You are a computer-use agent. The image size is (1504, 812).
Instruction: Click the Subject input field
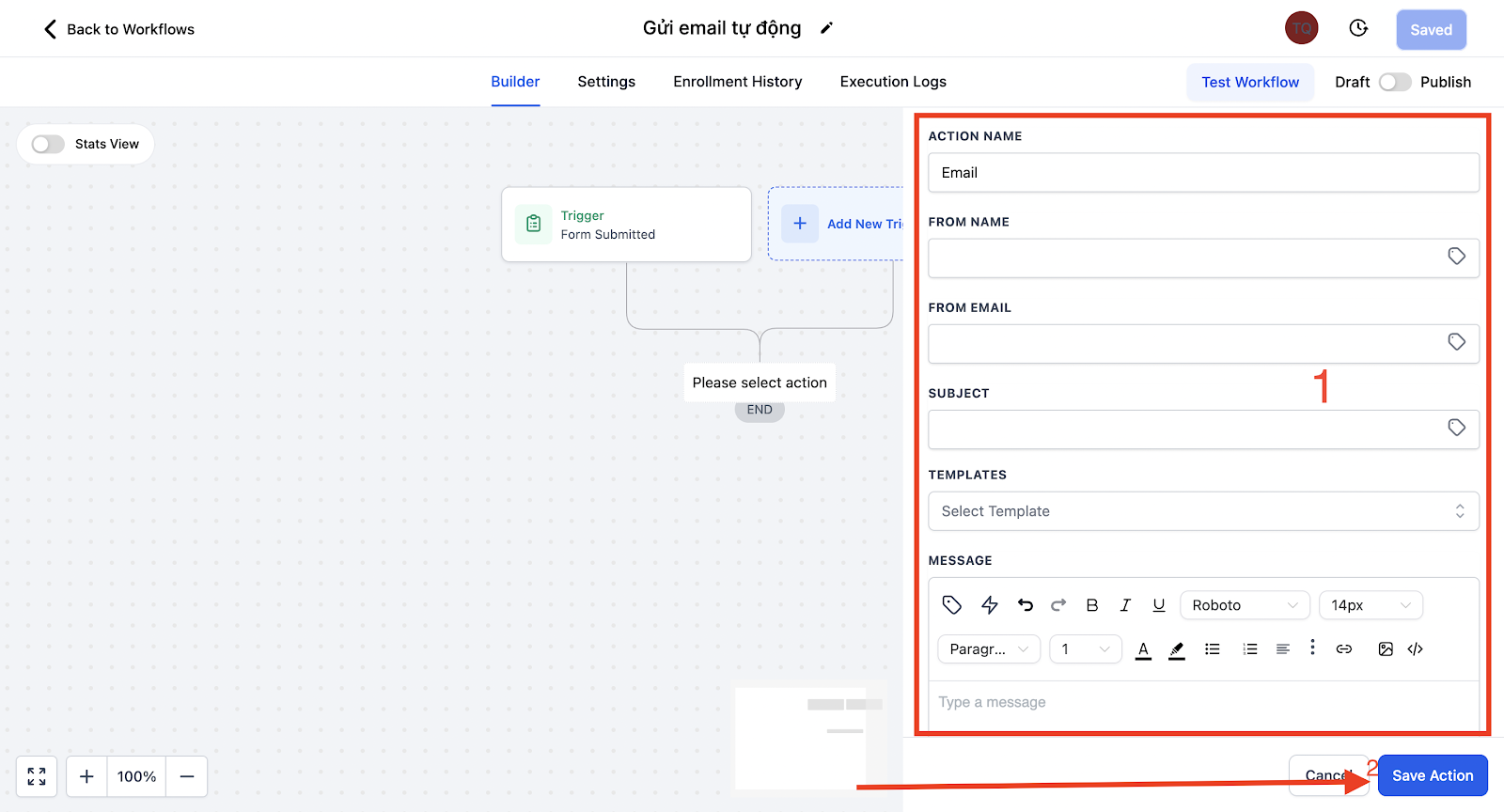tap(1203, 429)
